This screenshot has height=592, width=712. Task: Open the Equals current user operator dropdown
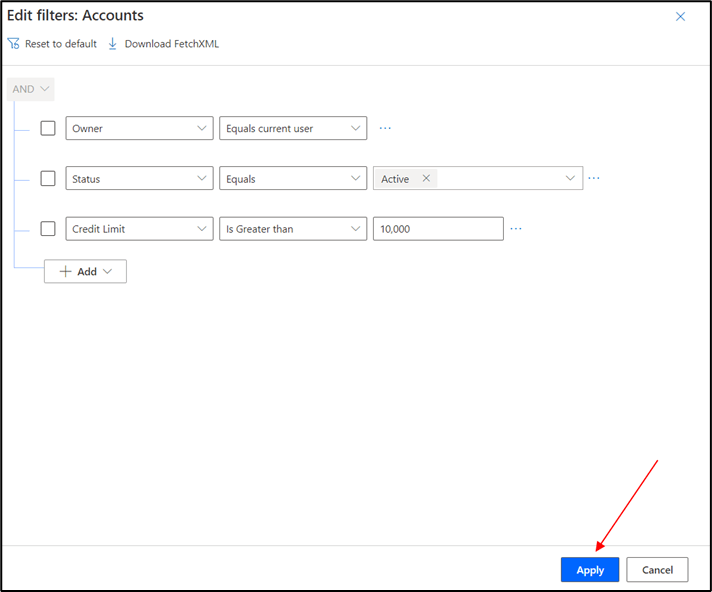[293, 128]
